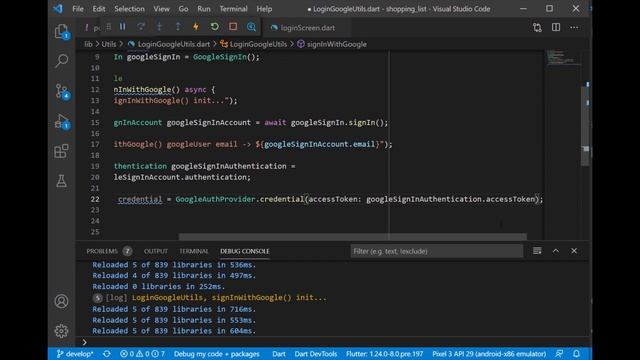Open the Search view in activity bar

(62, 61)
